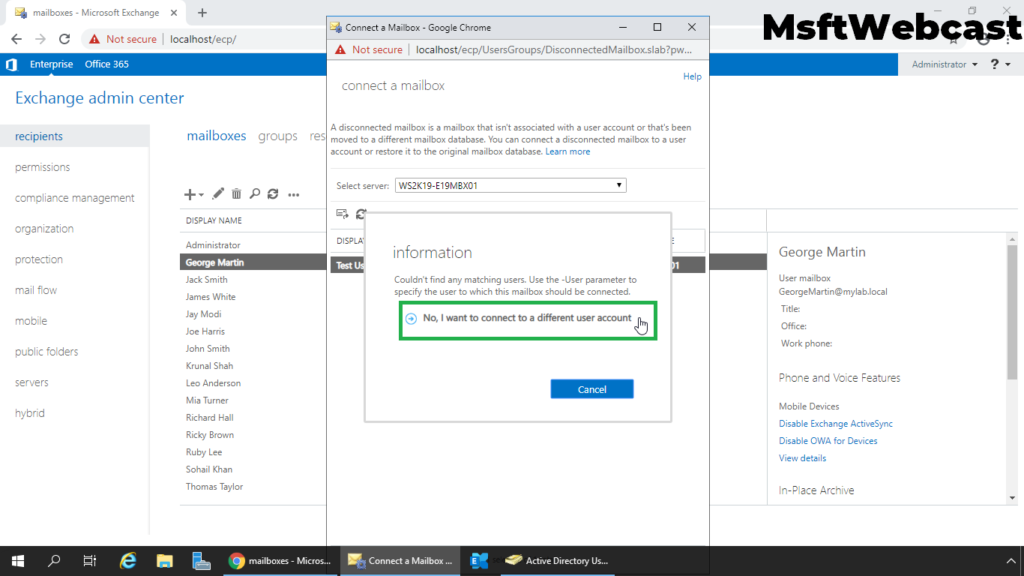The image size is (1024, 576).
Task: Click the browser reload button
Action: [64, 39]
